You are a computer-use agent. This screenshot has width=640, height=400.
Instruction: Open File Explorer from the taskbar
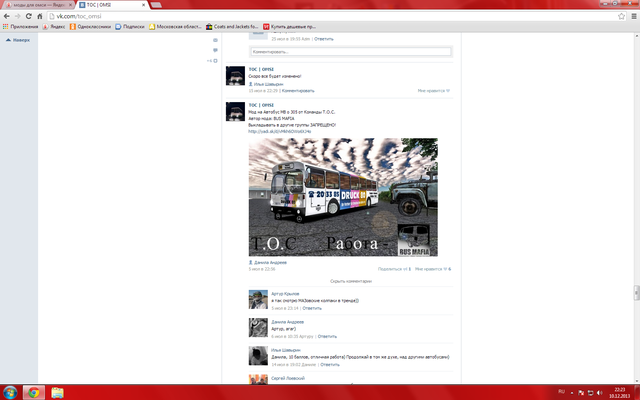click(57, 392)
